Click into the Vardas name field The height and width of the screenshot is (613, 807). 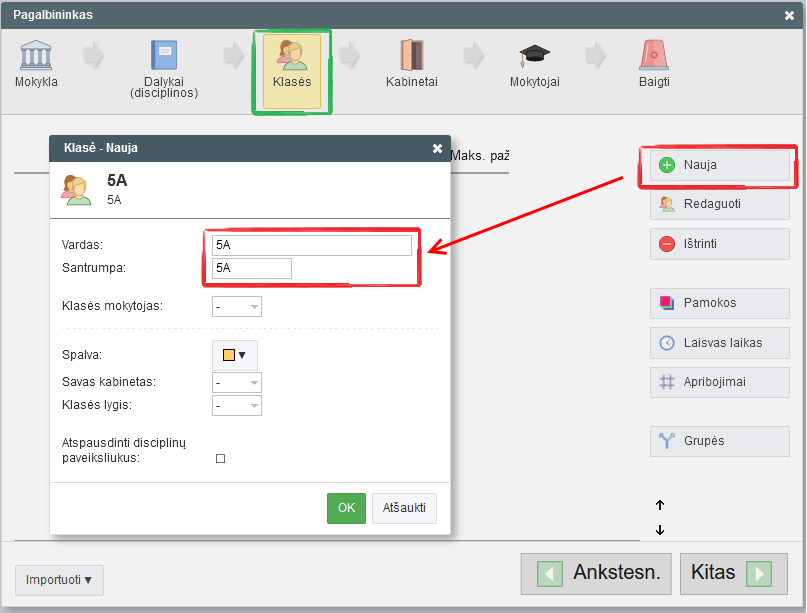311,245
